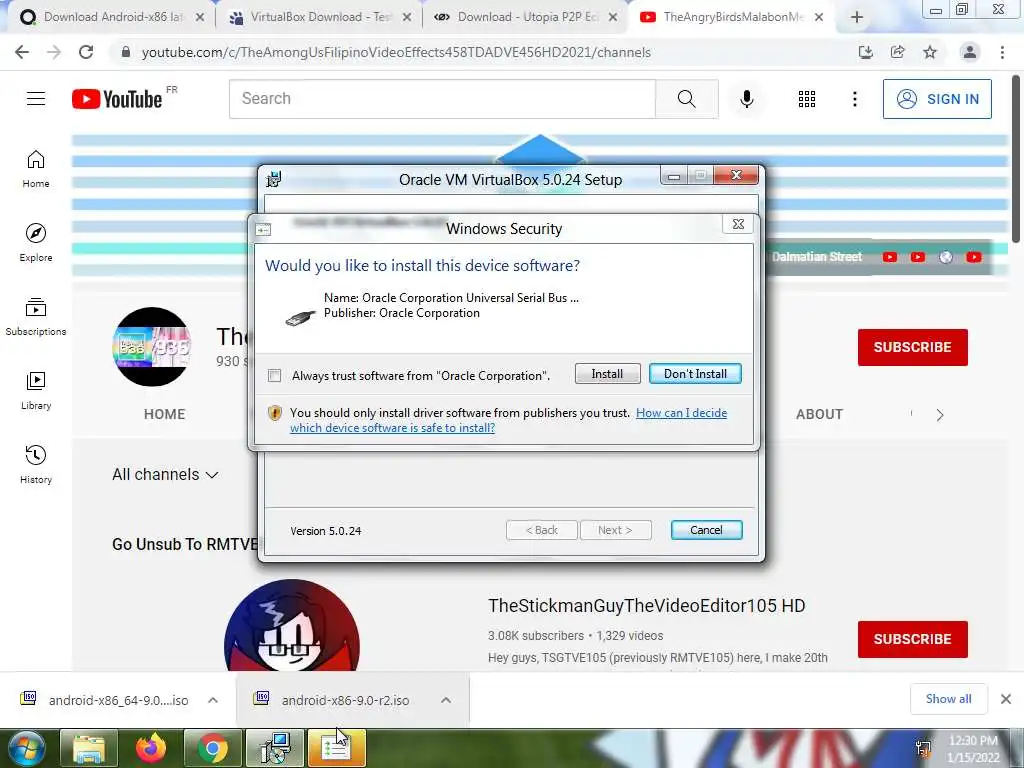Viewport: 1024px width, 768px height.
Task: Click the taskbar clock showing 12:30 PM
Action: 973,748
